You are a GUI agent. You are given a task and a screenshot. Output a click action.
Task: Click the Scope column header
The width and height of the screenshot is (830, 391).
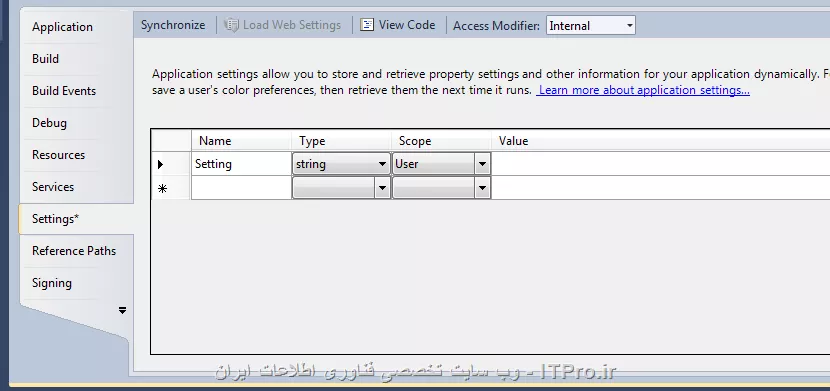pos(441,141)
